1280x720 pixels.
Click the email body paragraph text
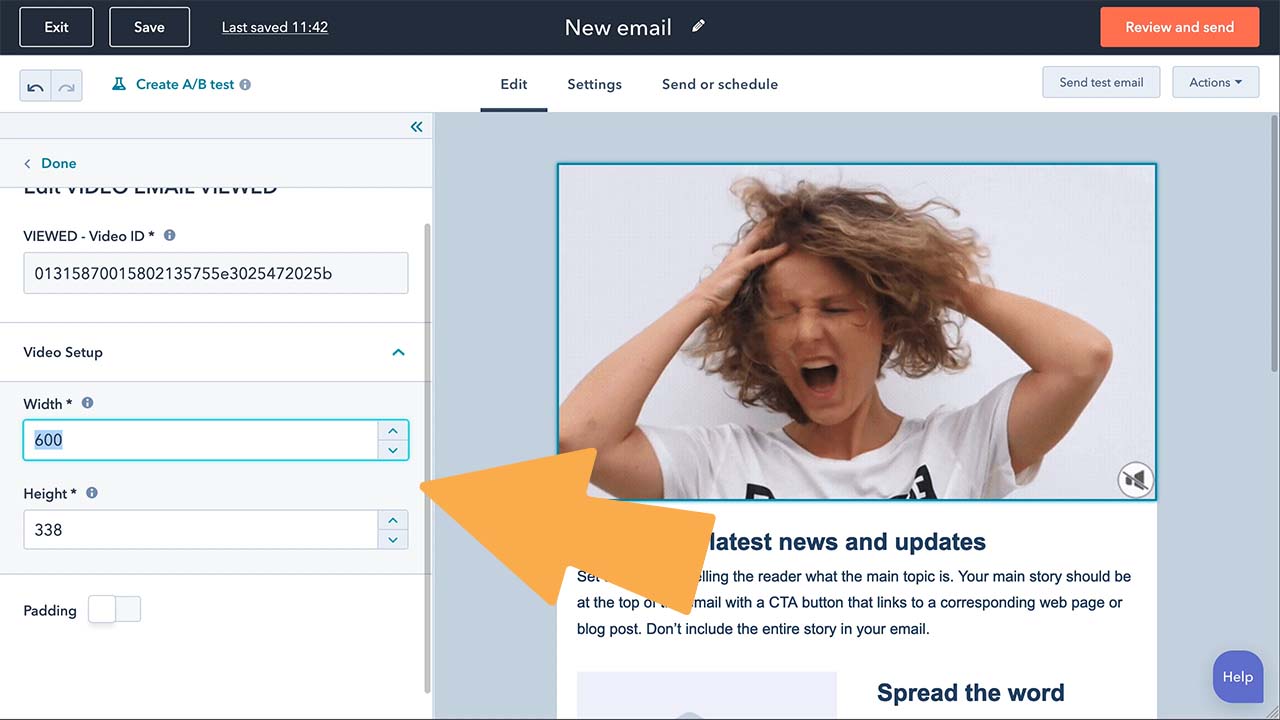click(854, 603)
